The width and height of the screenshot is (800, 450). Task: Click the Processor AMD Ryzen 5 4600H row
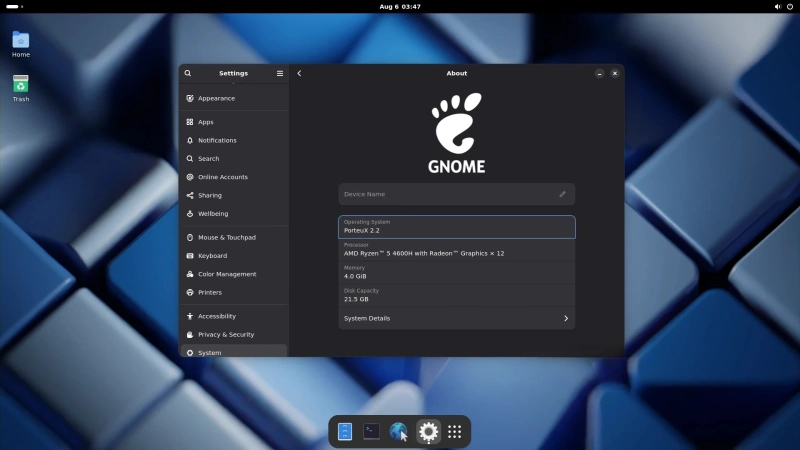tap(457, 250)
